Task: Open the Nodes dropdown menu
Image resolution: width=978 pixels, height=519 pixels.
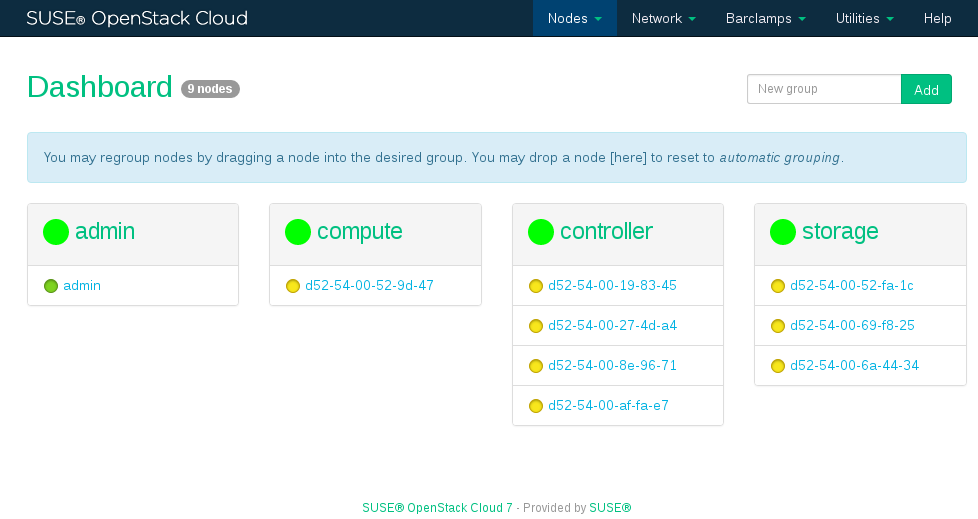Action: coord(574,18)
